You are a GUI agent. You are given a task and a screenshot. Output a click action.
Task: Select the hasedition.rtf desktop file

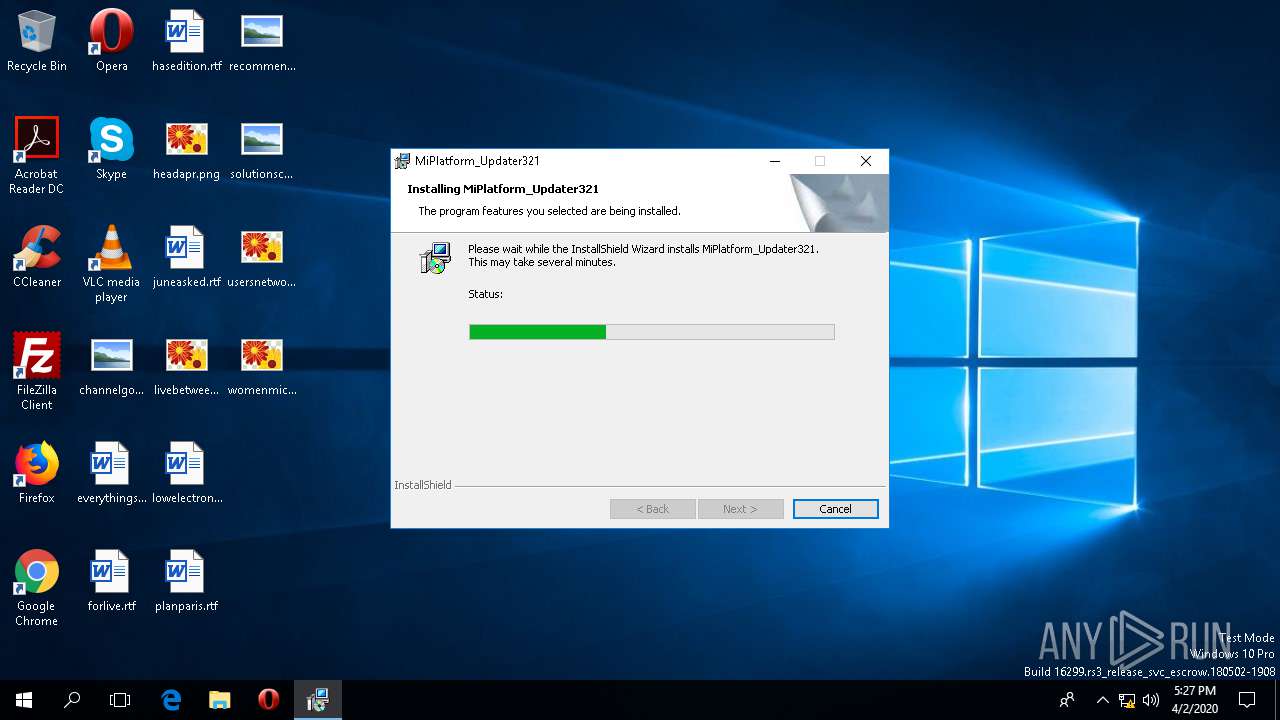pyautogui.click(x=186, y=41)
